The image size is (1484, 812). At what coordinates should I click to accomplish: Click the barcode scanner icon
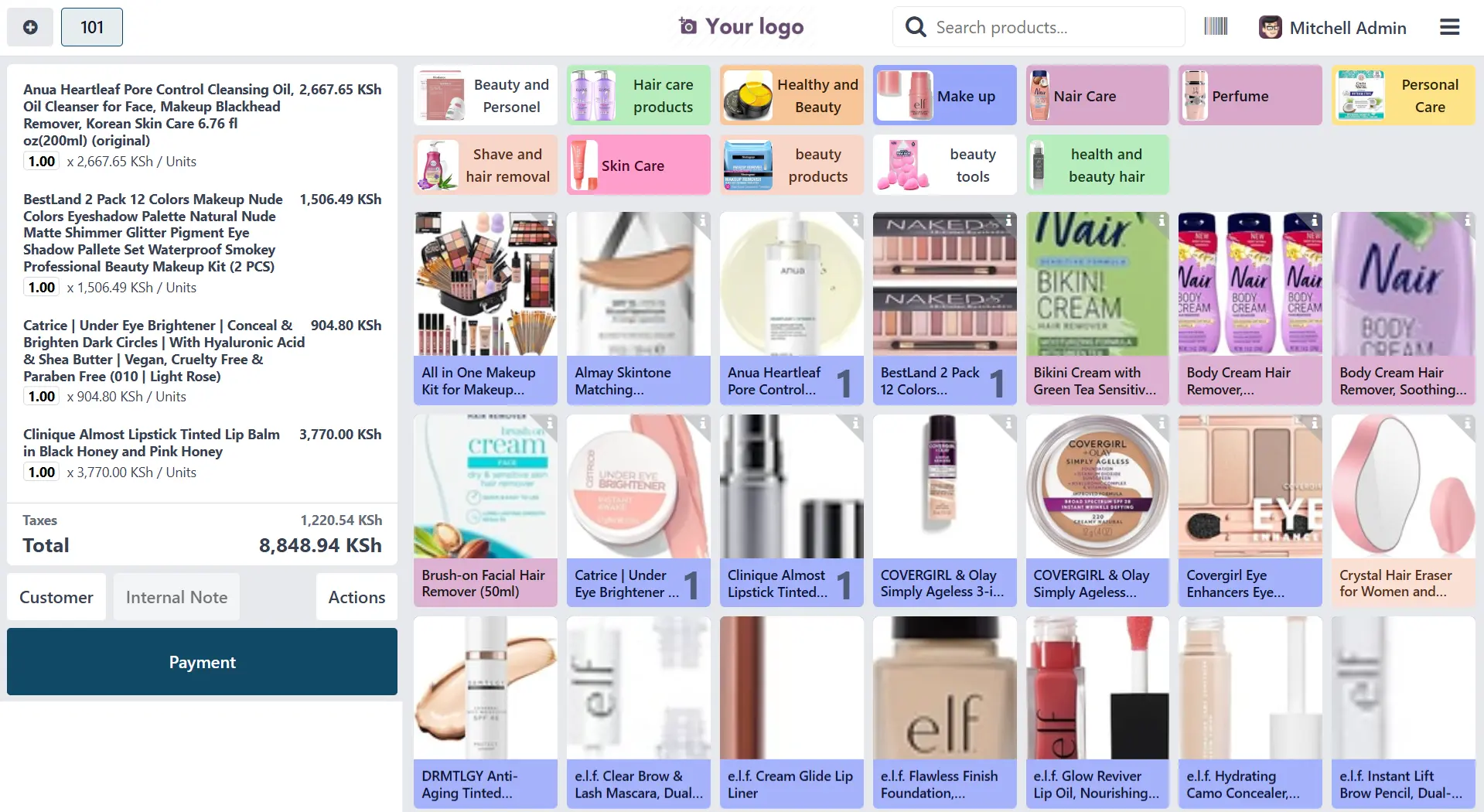tap(1216, 27)
